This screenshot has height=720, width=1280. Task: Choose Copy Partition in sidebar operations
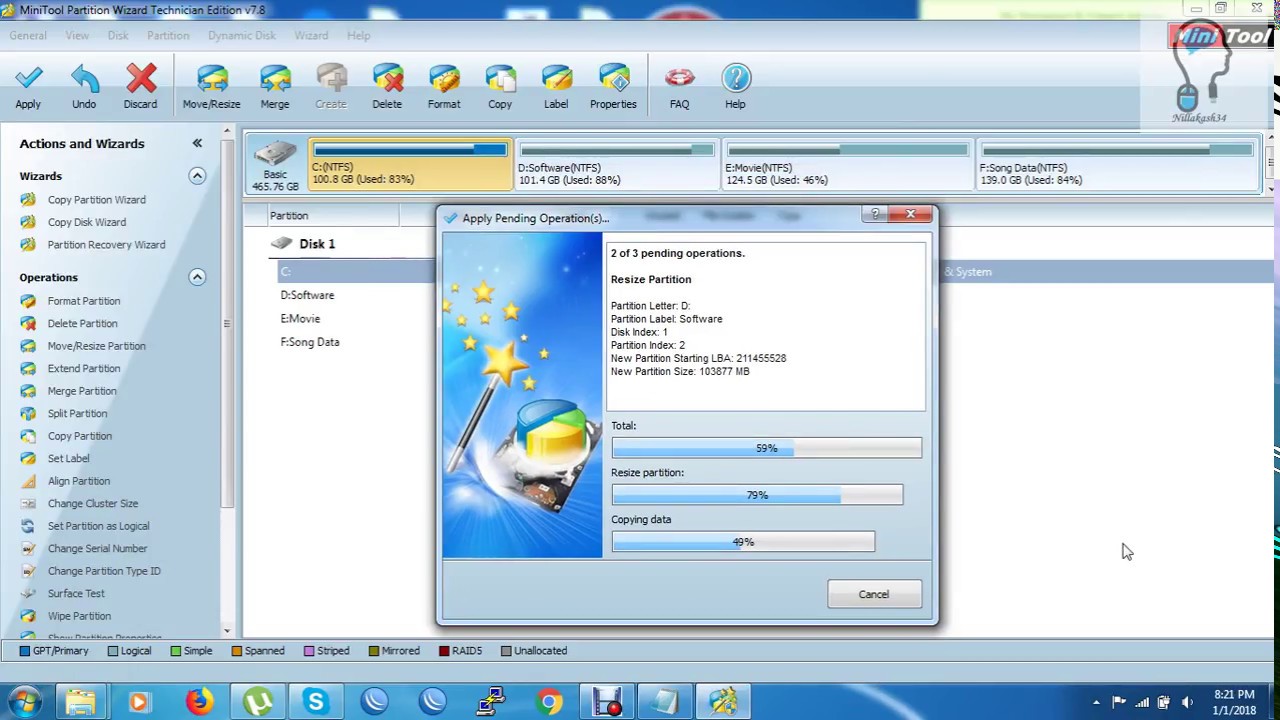80,436
